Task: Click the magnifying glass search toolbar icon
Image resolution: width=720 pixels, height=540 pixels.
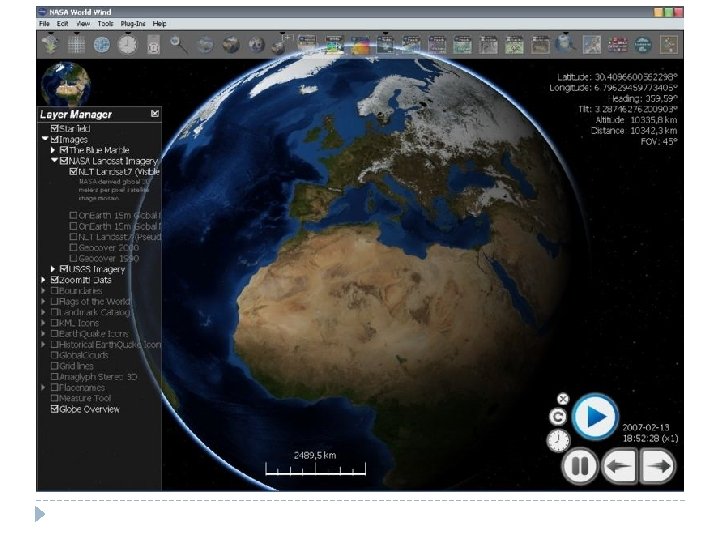Action: point(178,45)
